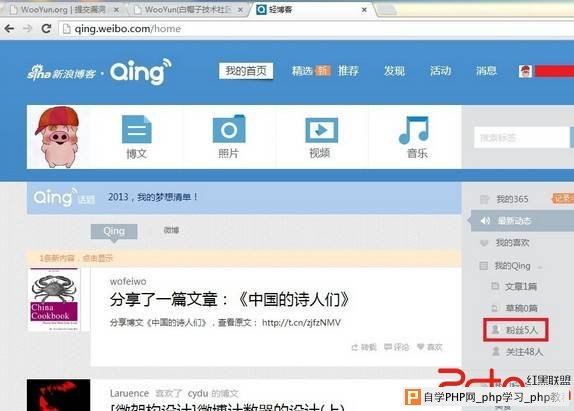574x411 pixels.
Task: Click the pig avatar profile picture
Action: click(x=57, y=137)
